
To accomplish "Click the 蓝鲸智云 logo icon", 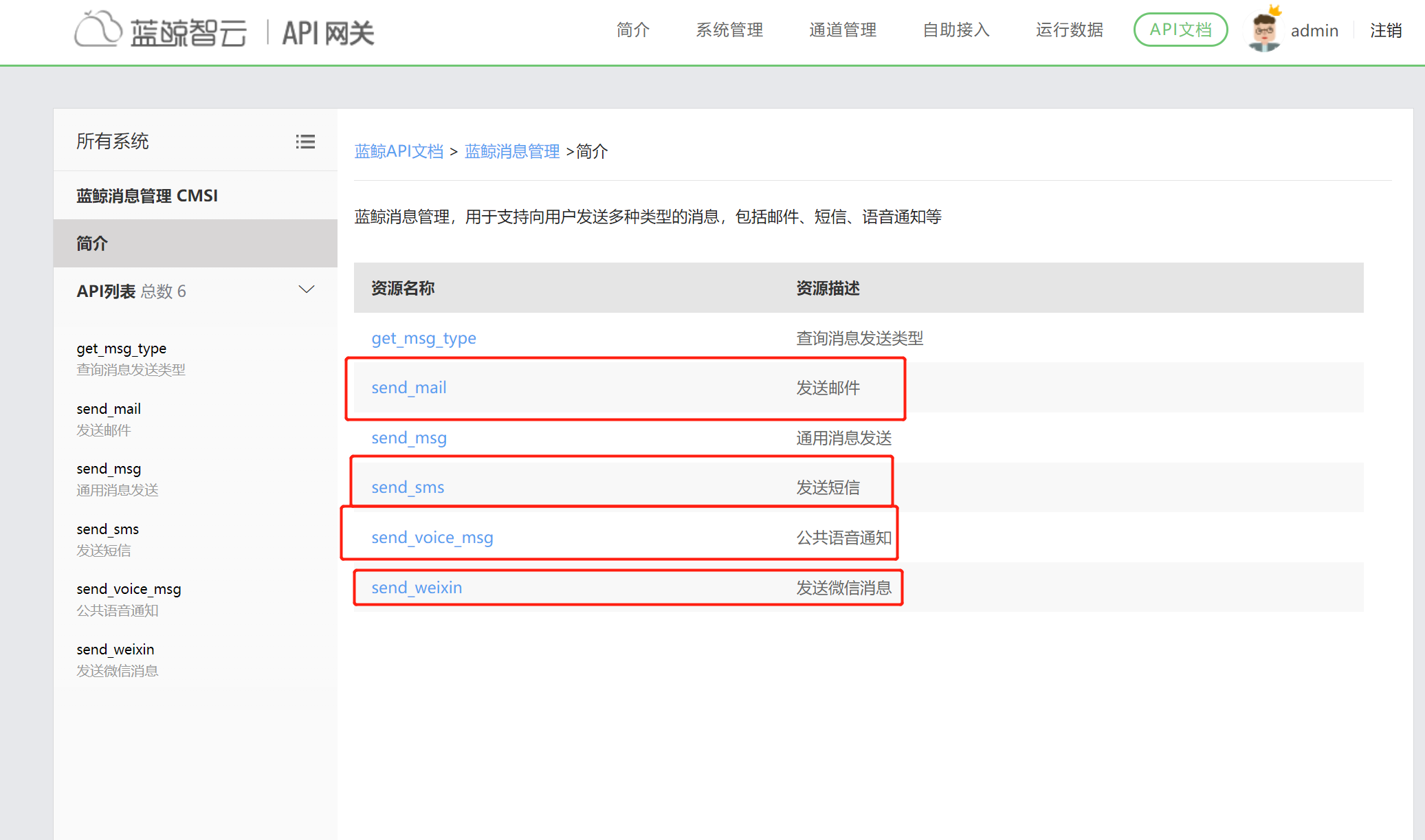I will click(98, 29).
